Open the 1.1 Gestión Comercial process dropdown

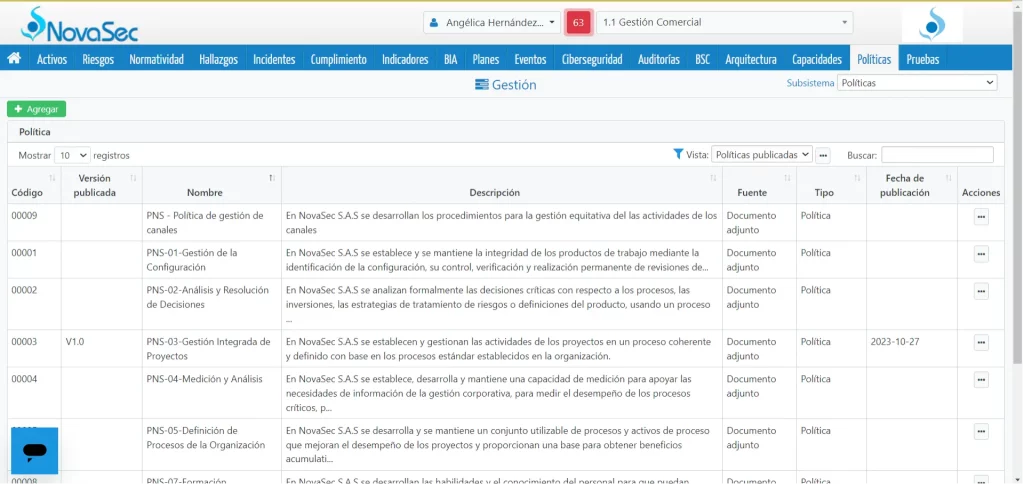724,22
